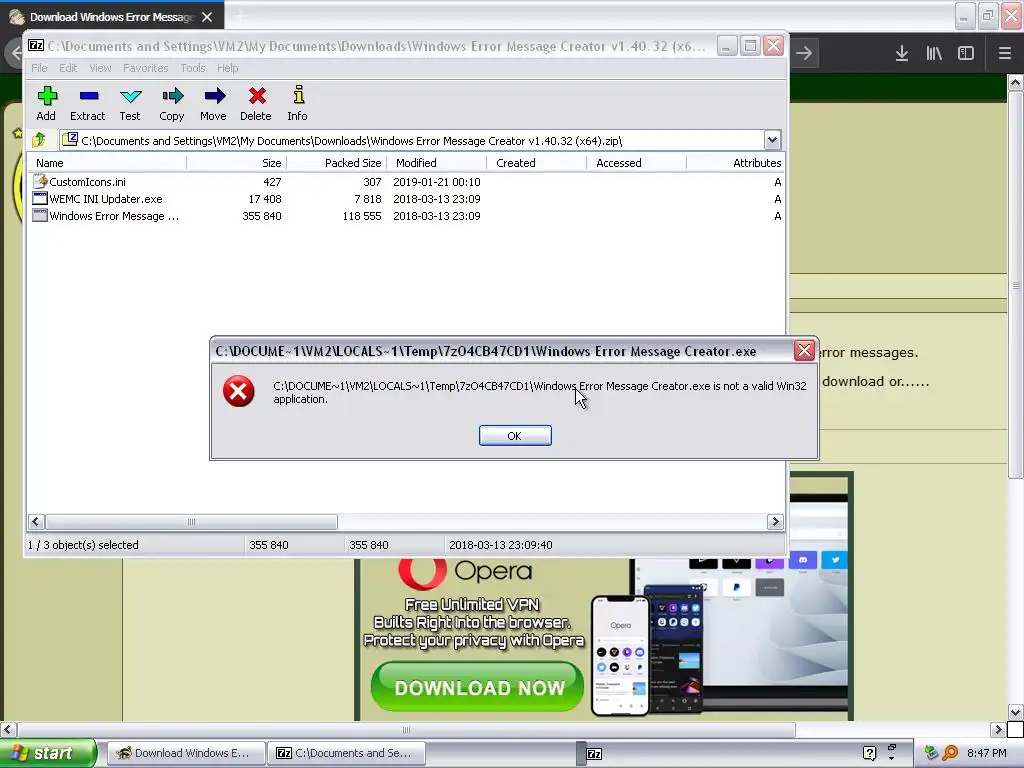Click the 17 408 size value
This screenshot has width=1024, height=768.
point(264,199)
